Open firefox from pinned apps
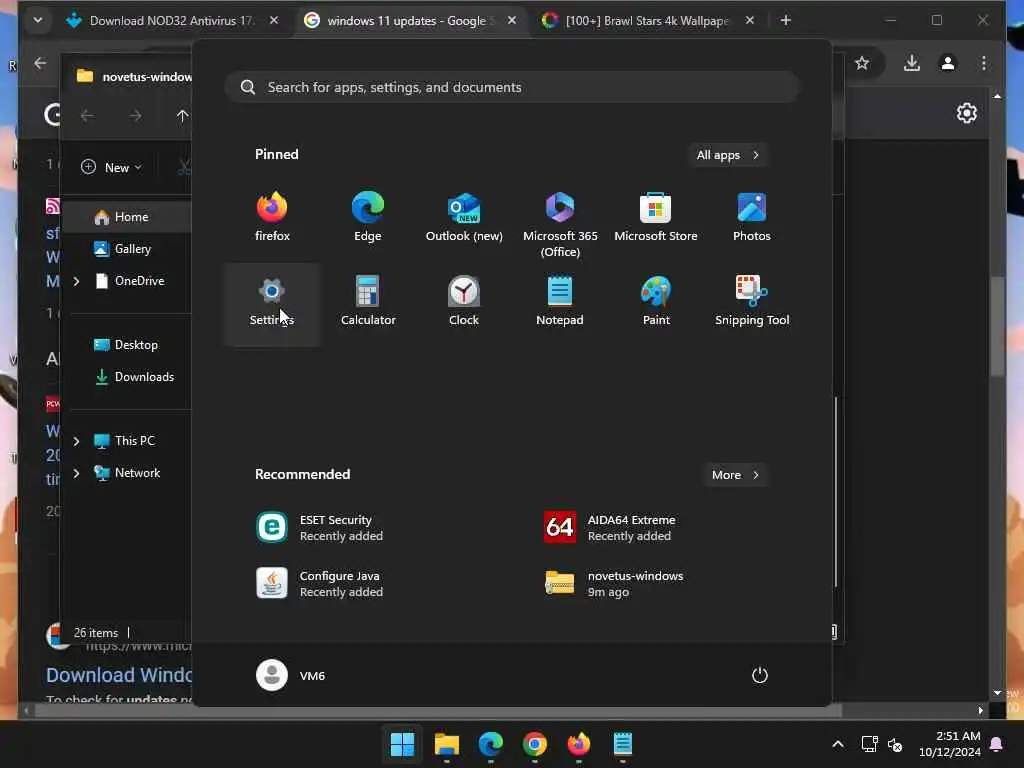 pos(272,217)
